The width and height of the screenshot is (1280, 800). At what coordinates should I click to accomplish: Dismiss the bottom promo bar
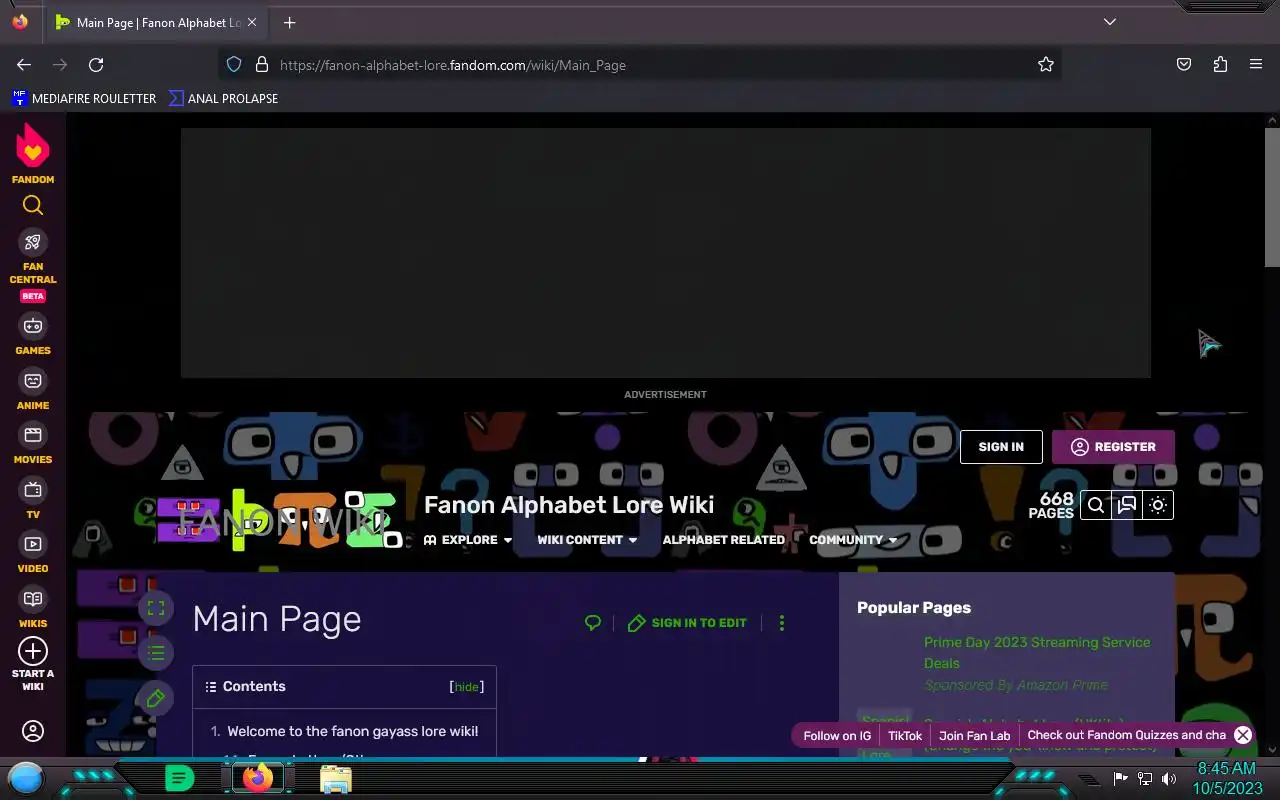click(1243, 735)
